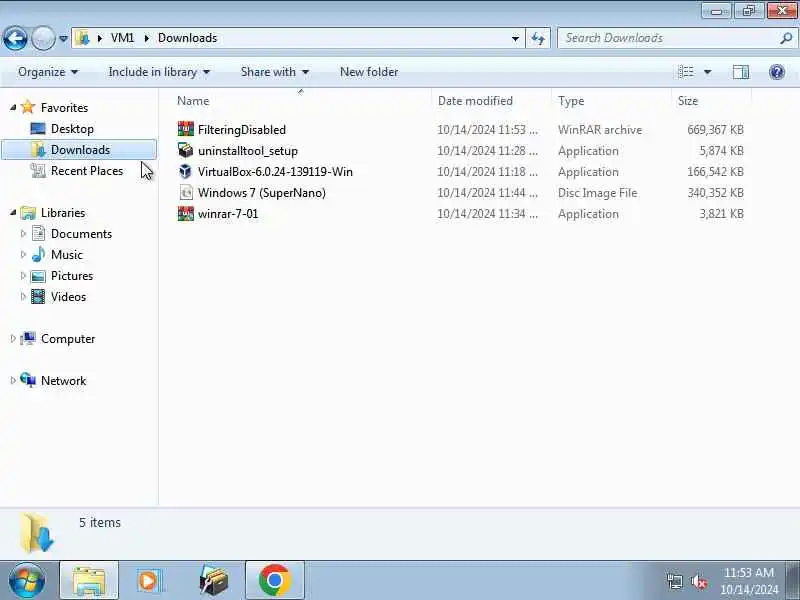This screenshot has width=800, height=600.
Task: Open the Organize menu
Action: click(48, 72)
